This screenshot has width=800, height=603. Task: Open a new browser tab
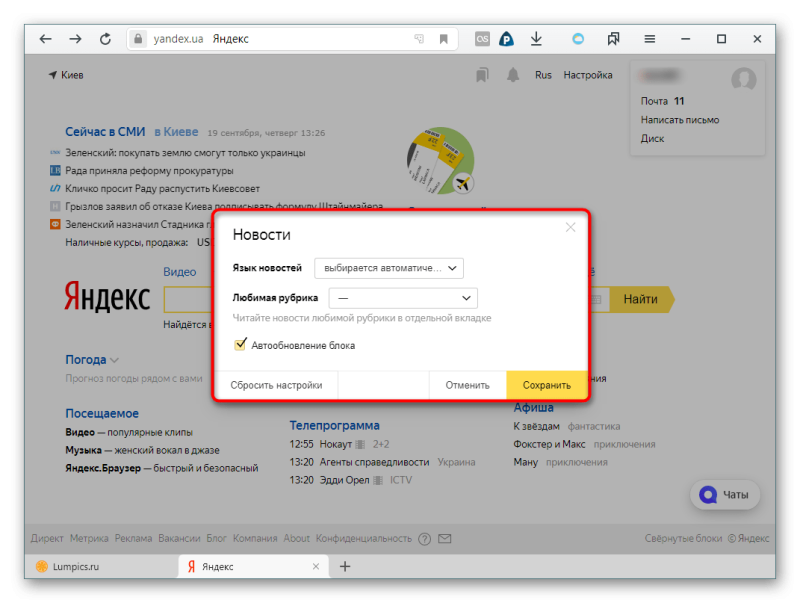coord(345,566)
